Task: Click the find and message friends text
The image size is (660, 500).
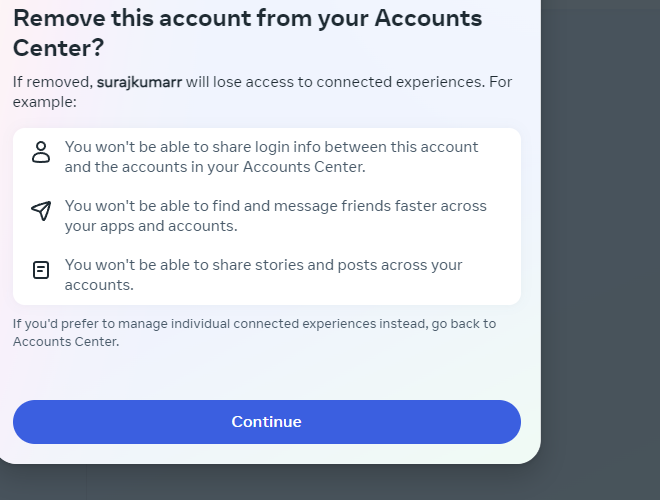Action: click(276, 216)
